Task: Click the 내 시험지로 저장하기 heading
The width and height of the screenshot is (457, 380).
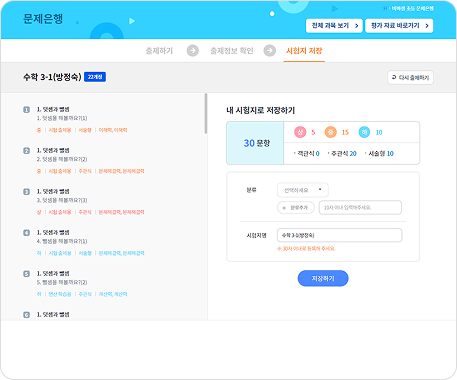Action: (261, 110)
